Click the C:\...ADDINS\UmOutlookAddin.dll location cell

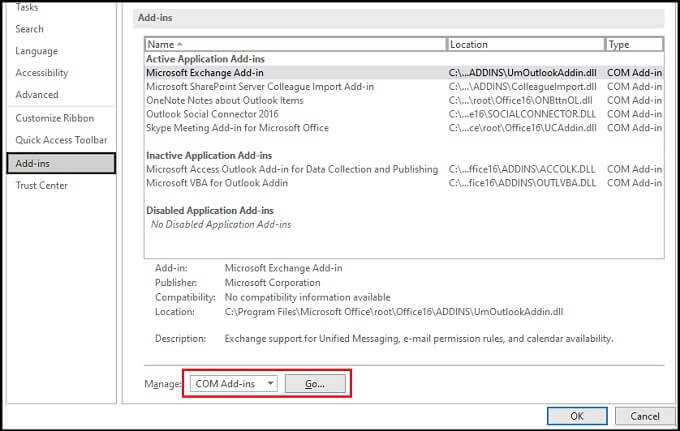pos(523,73)
